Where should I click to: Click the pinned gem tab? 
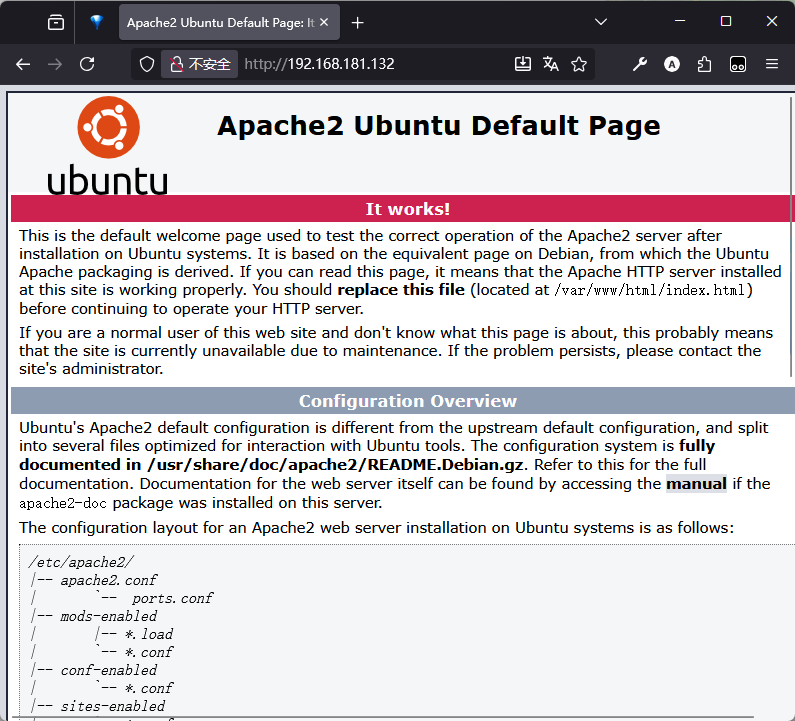(96, 22)
